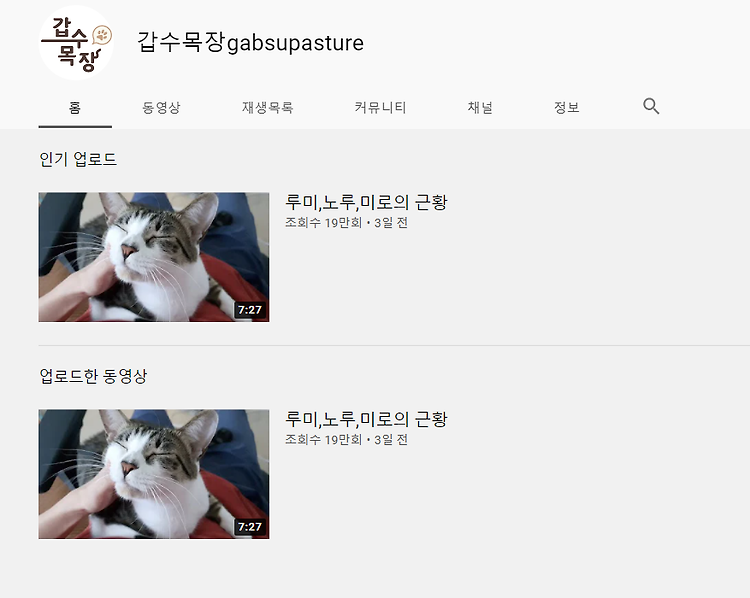
Task: Switch to the 동영상 tab
Action: 161,108
